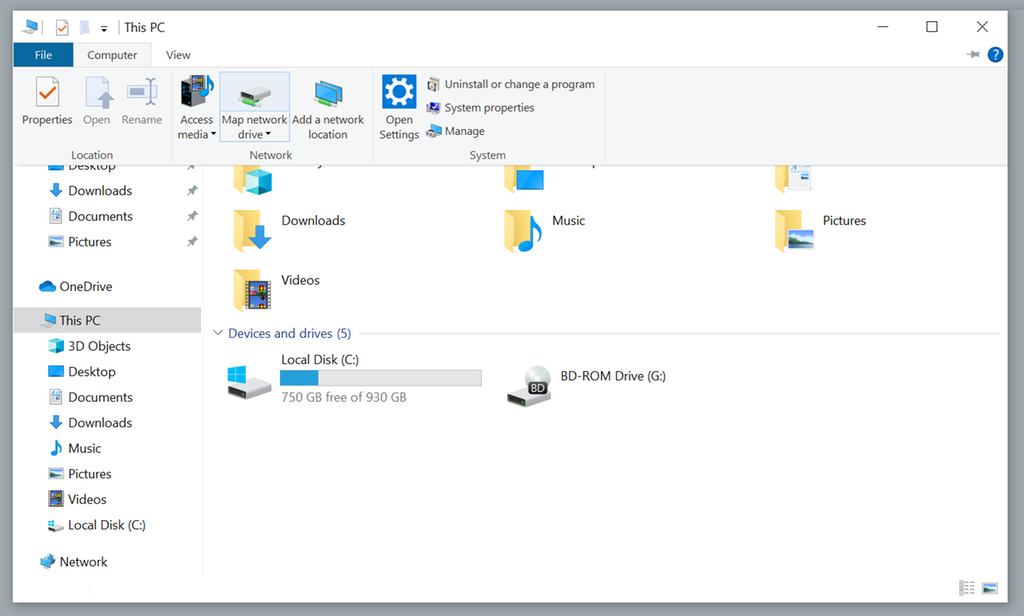
Task: Open the File menu
Action: click(43, 55)
